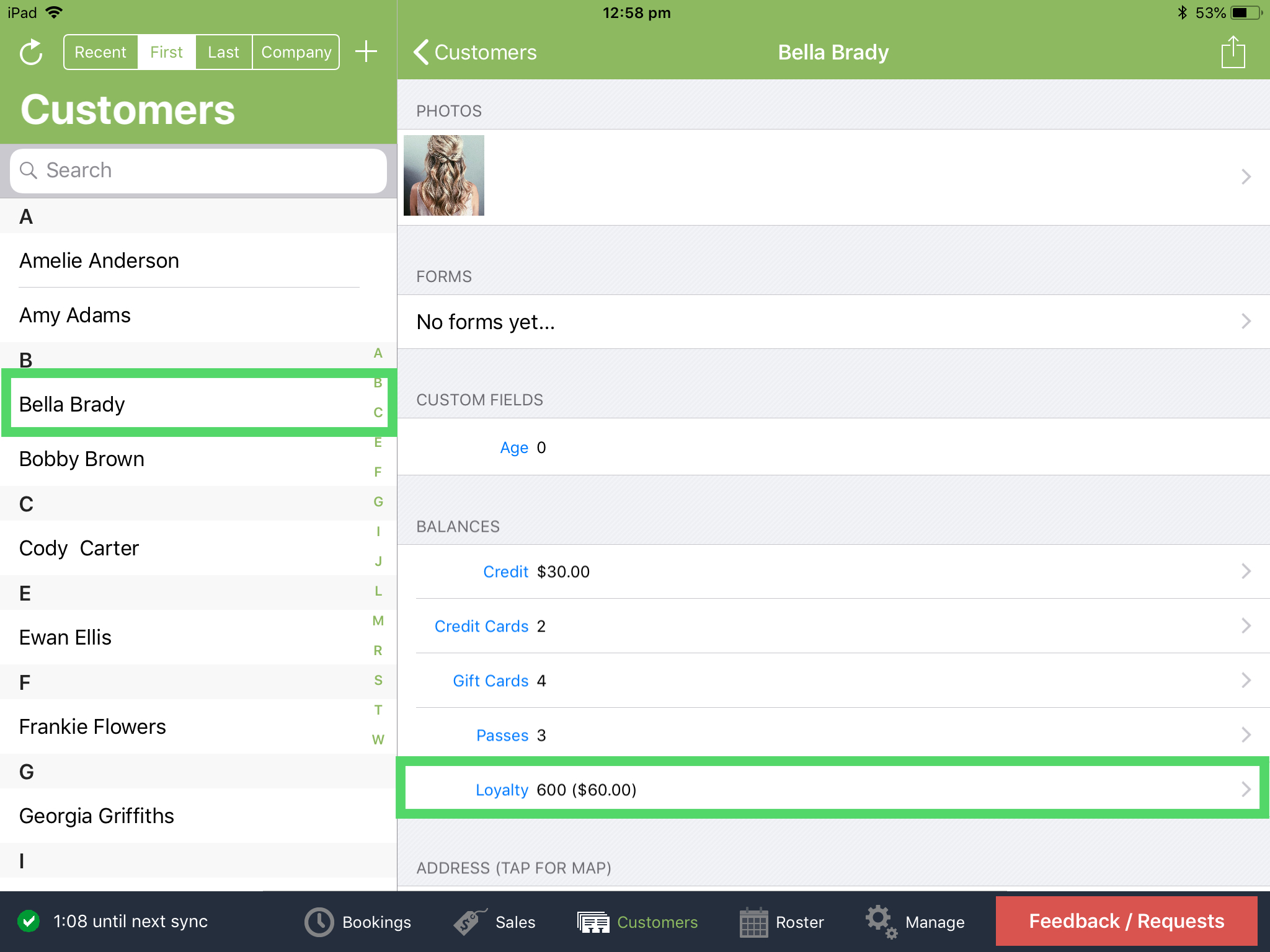
Task: Tap the refresh sync icon
Action: click(31, 53)
